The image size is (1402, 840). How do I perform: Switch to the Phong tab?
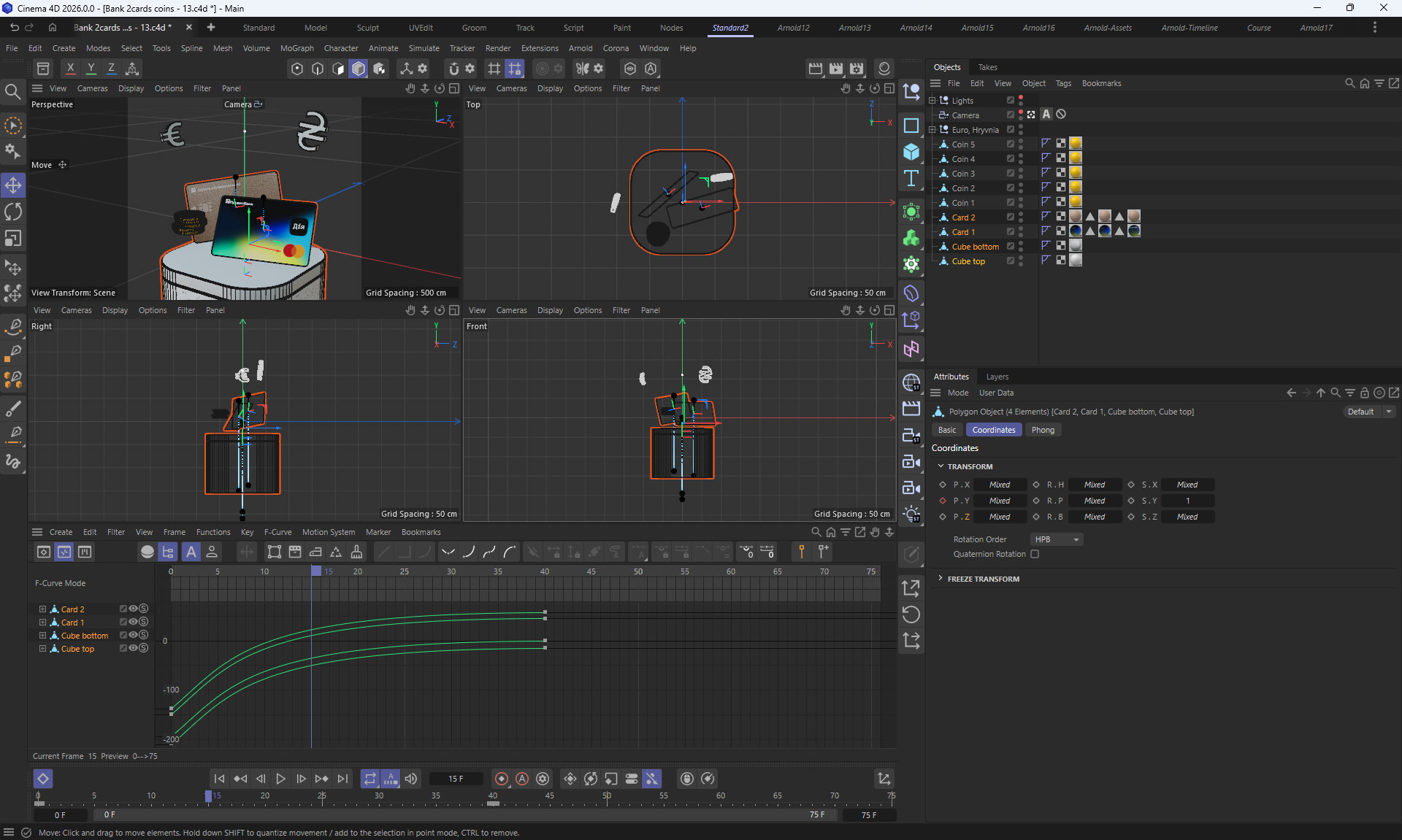(x=1043, y=430)
